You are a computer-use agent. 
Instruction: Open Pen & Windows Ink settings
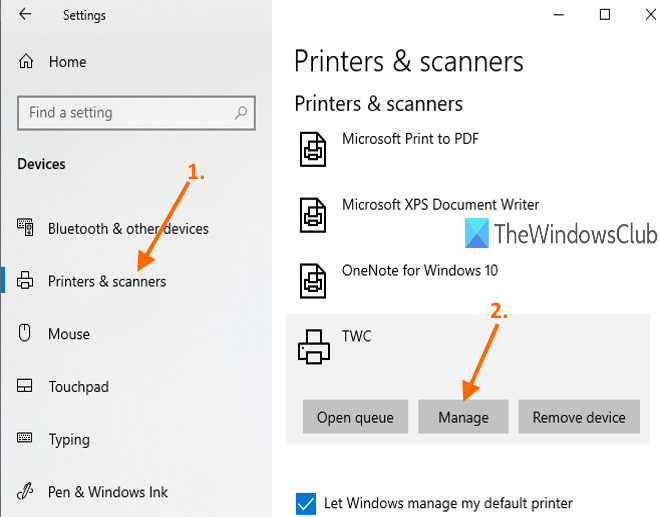(108, 492)
